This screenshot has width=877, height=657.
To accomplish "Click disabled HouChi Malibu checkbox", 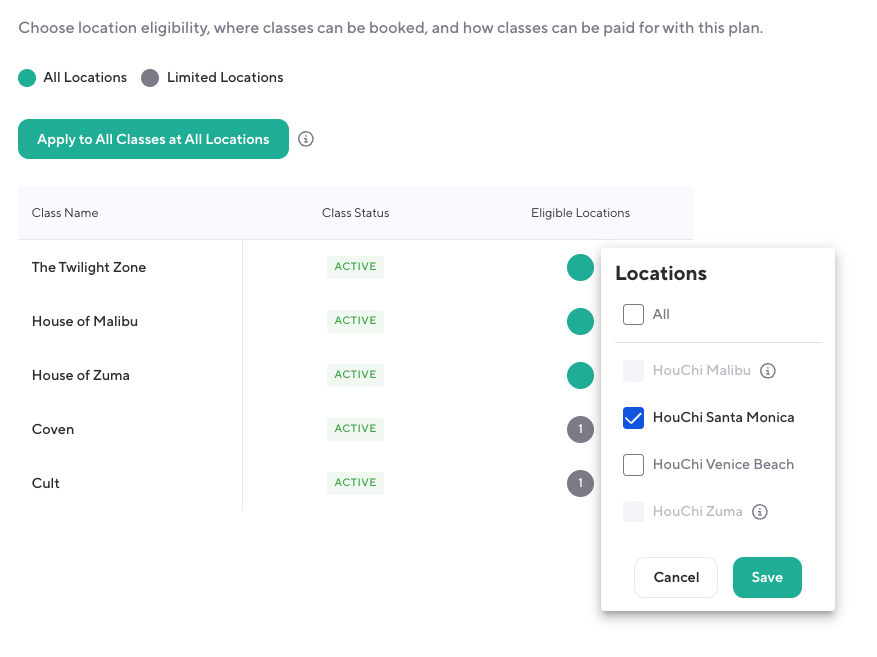I will click(633, 371).
